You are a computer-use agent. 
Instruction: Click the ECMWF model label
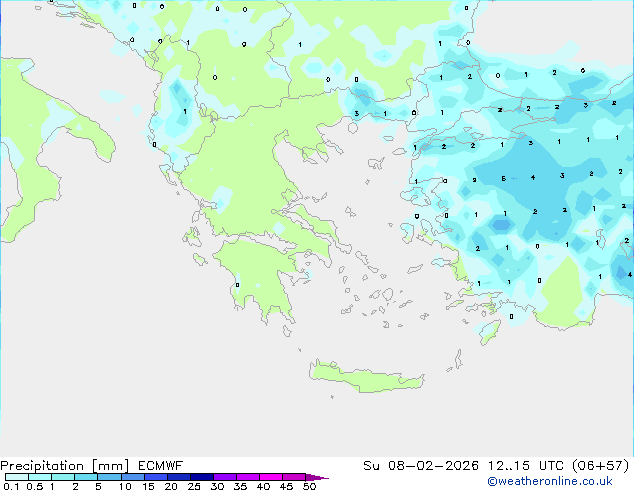pyautogui.click(x=161, y=466)
